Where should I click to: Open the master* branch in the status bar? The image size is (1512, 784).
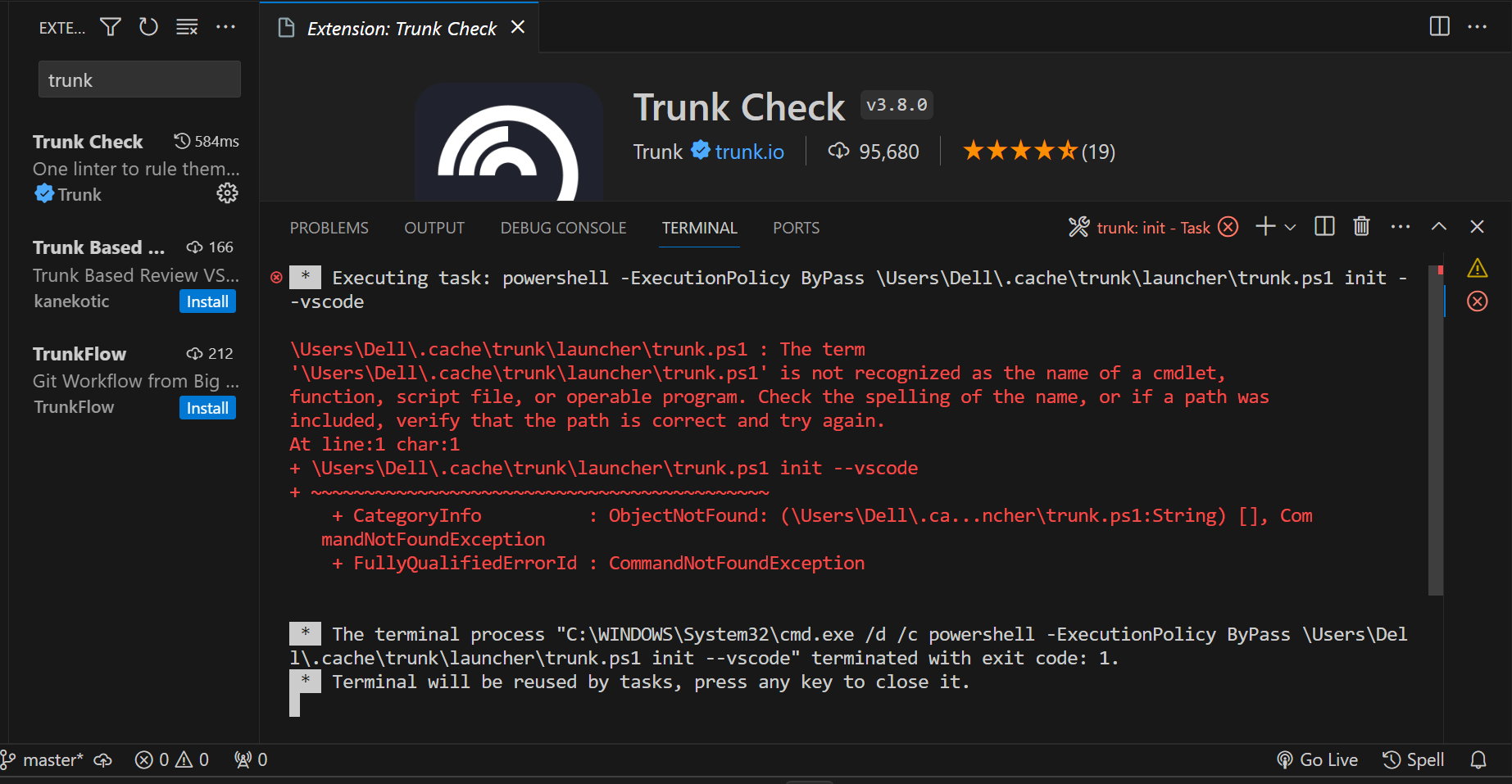42,760
